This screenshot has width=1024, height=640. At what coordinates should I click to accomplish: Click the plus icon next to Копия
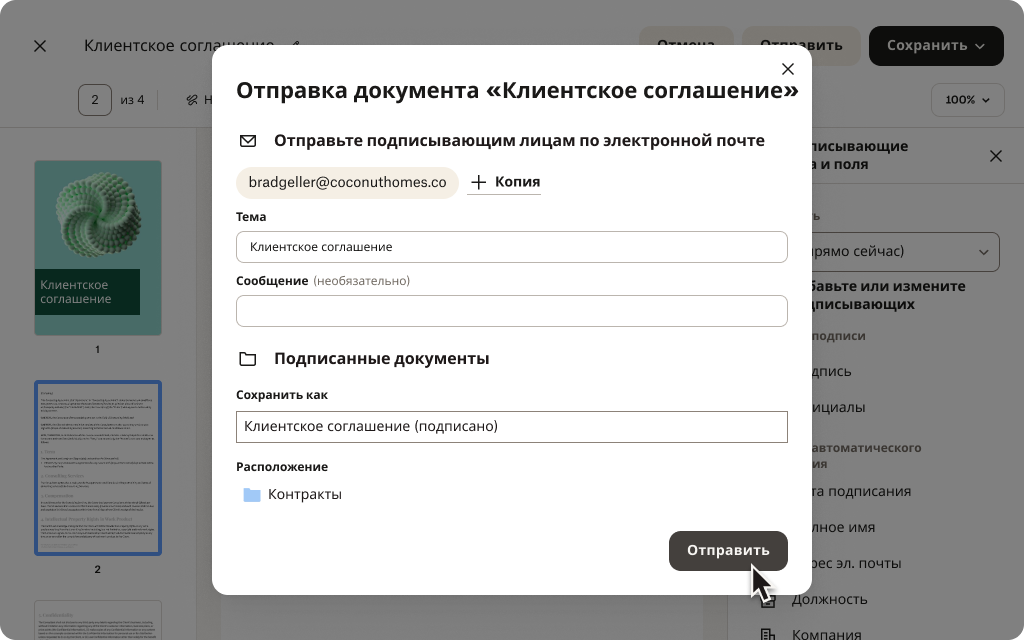click(479, 182)
